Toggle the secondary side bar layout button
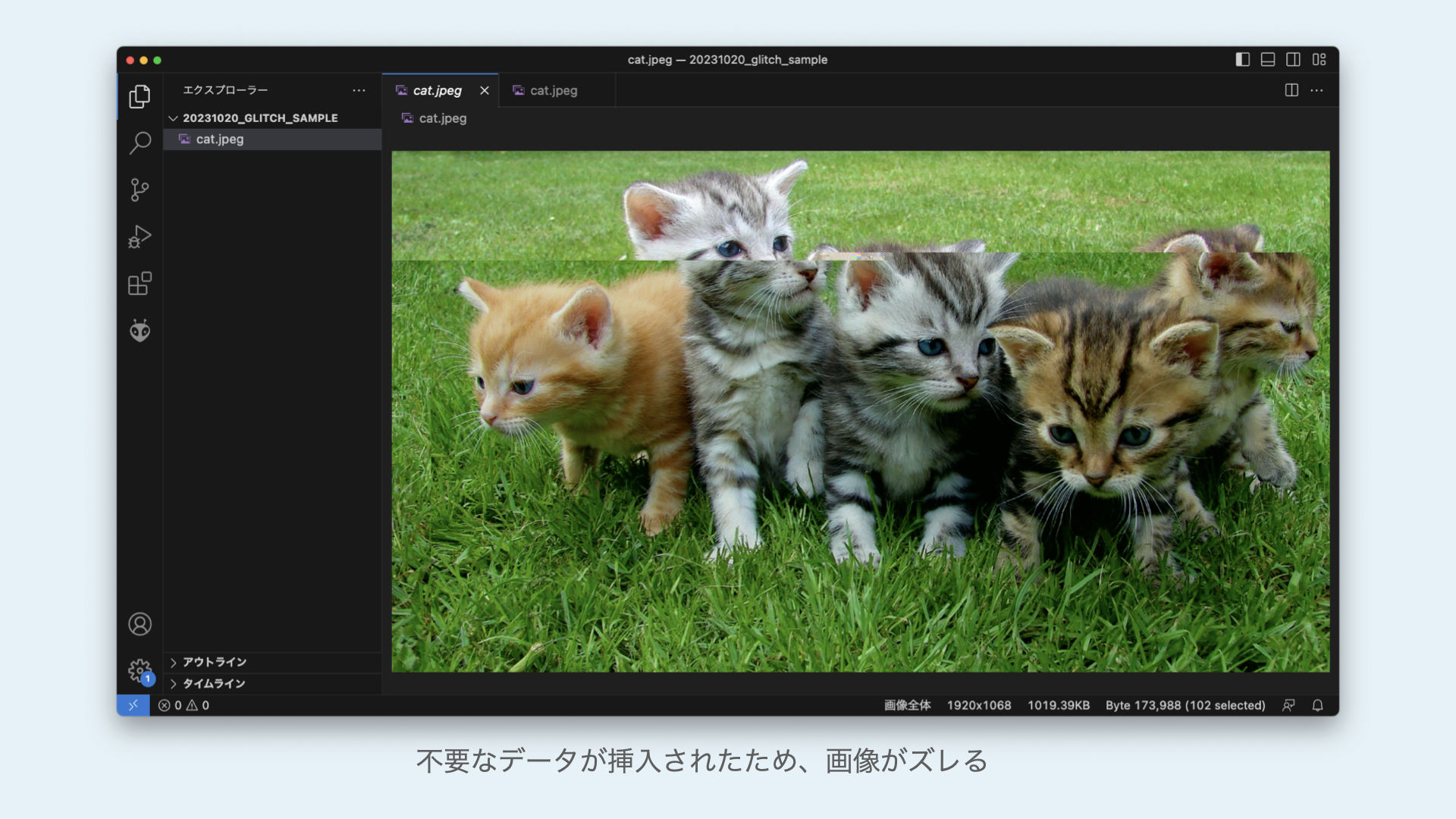1456x819 pixels. coord(1294,59)
